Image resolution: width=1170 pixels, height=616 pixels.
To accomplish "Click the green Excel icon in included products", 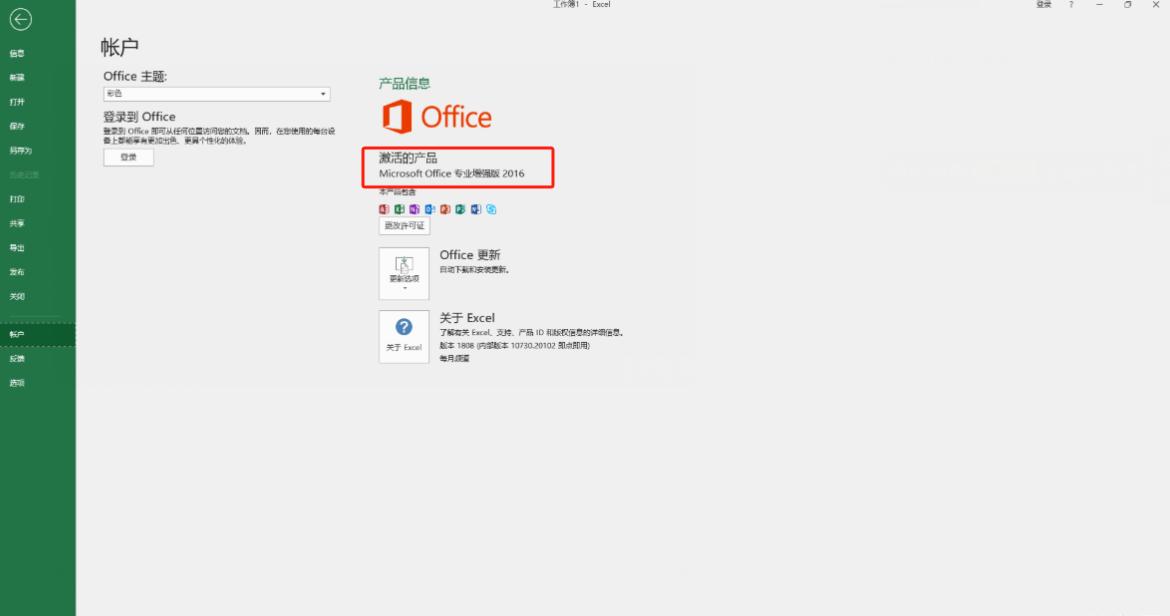I will (x=399, y=210).
